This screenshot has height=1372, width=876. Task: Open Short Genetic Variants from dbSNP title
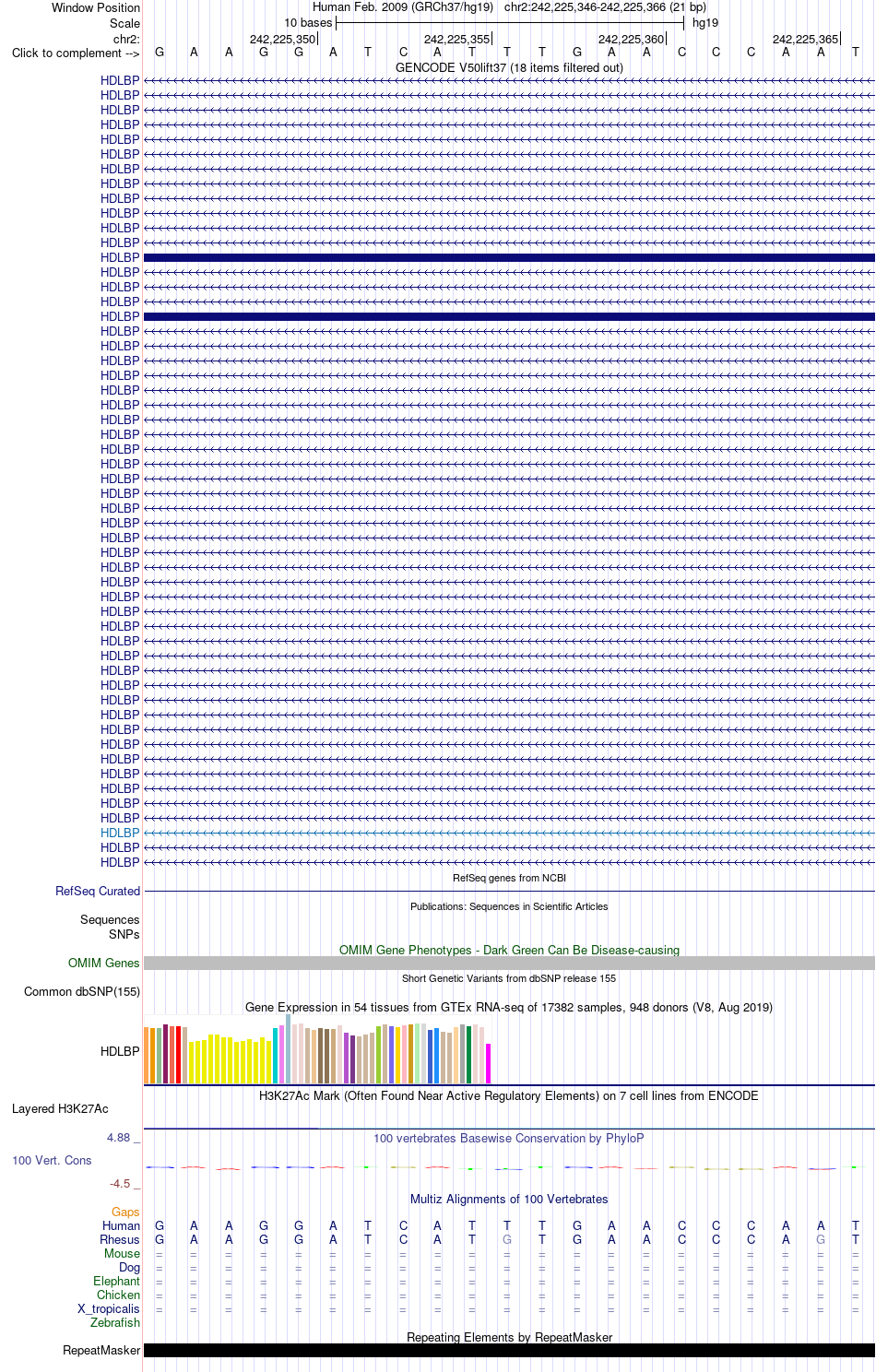click(x=509, y=978)
